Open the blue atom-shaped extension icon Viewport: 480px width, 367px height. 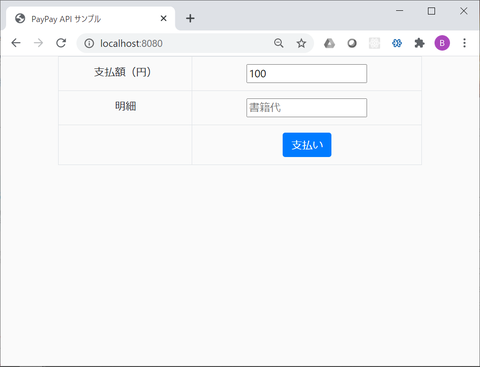click(x=397, y=43)
